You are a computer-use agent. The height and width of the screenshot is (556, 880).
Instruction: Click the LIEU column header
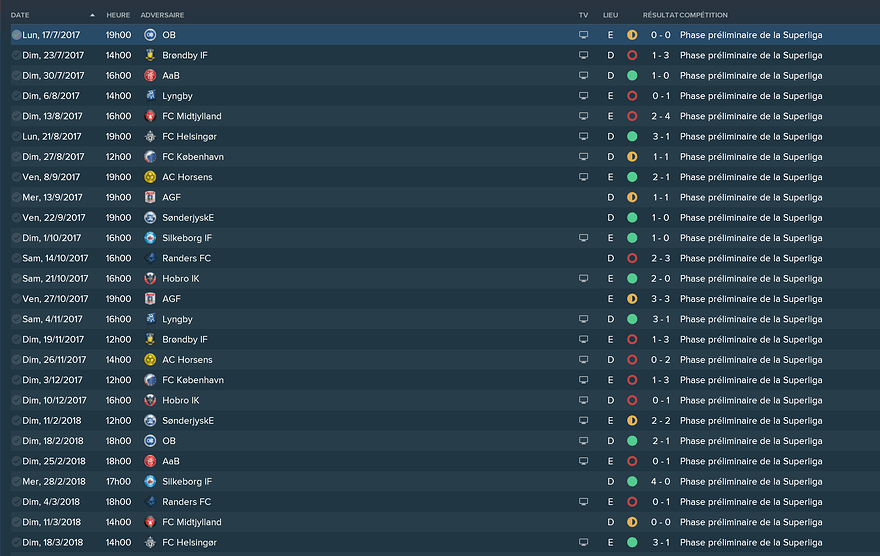610,15
